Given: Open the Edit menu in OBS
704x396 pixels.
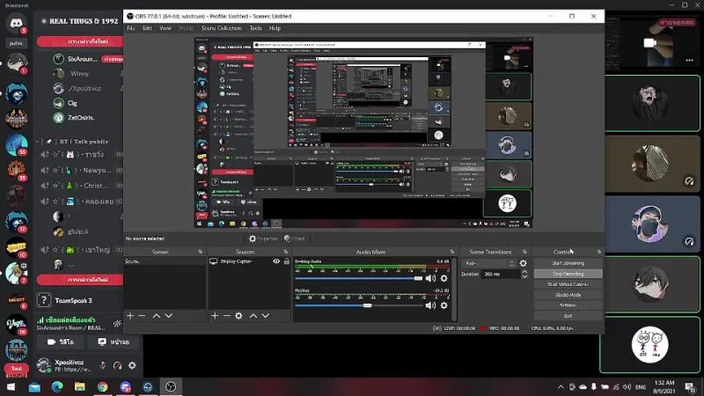Looking at the screenshot, I should (147, 28).
